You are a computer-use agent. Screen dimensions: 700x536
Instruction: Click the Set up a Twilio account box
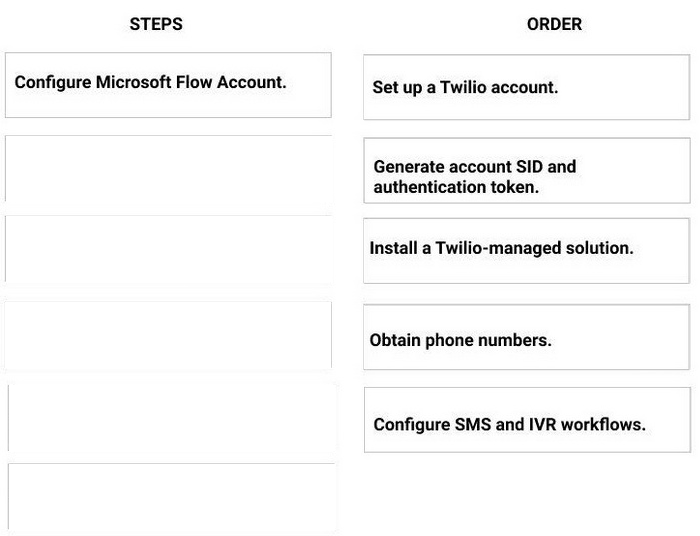526,87
